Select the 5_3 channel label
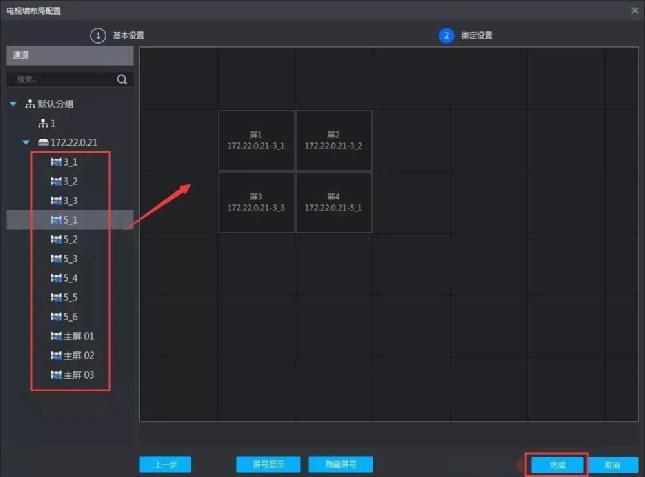 click(70, 259)
